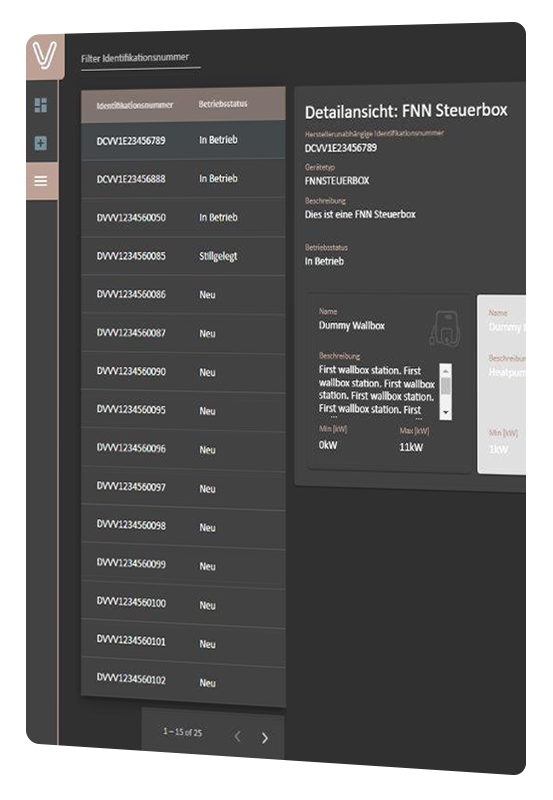553x800 pixels.
Task: Select row DVVV1234560099
Action: click(183, 565)
